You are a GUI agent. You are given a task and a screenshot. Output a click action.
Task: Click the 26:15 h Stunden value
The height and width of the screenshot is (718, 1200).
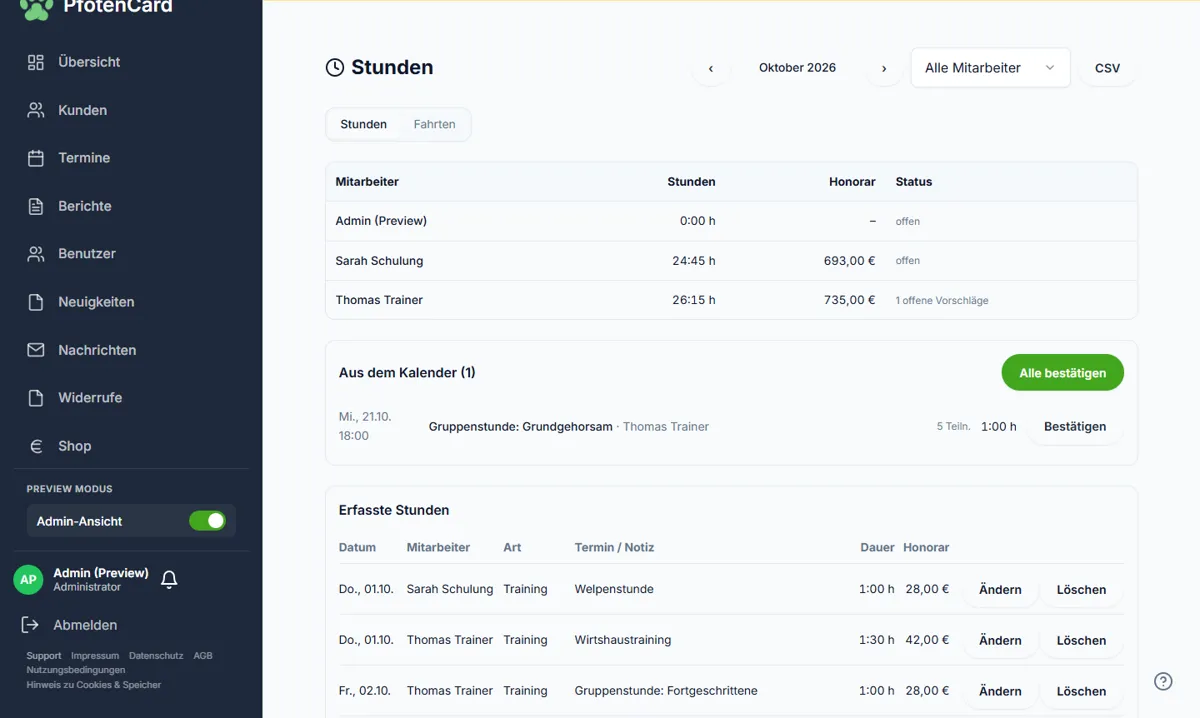[x=694, y=300]
